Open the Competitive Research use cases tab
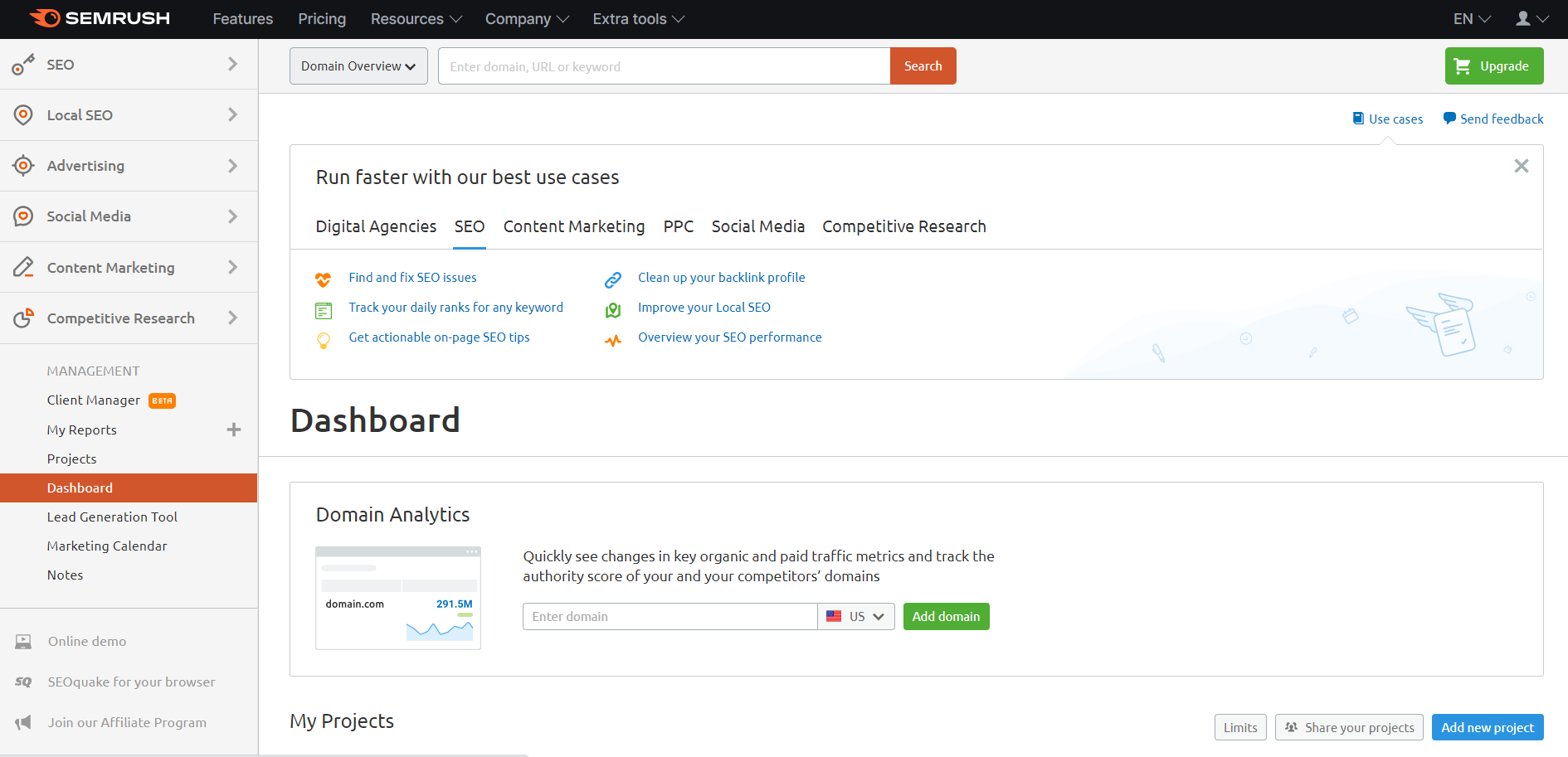 point(904,226)
